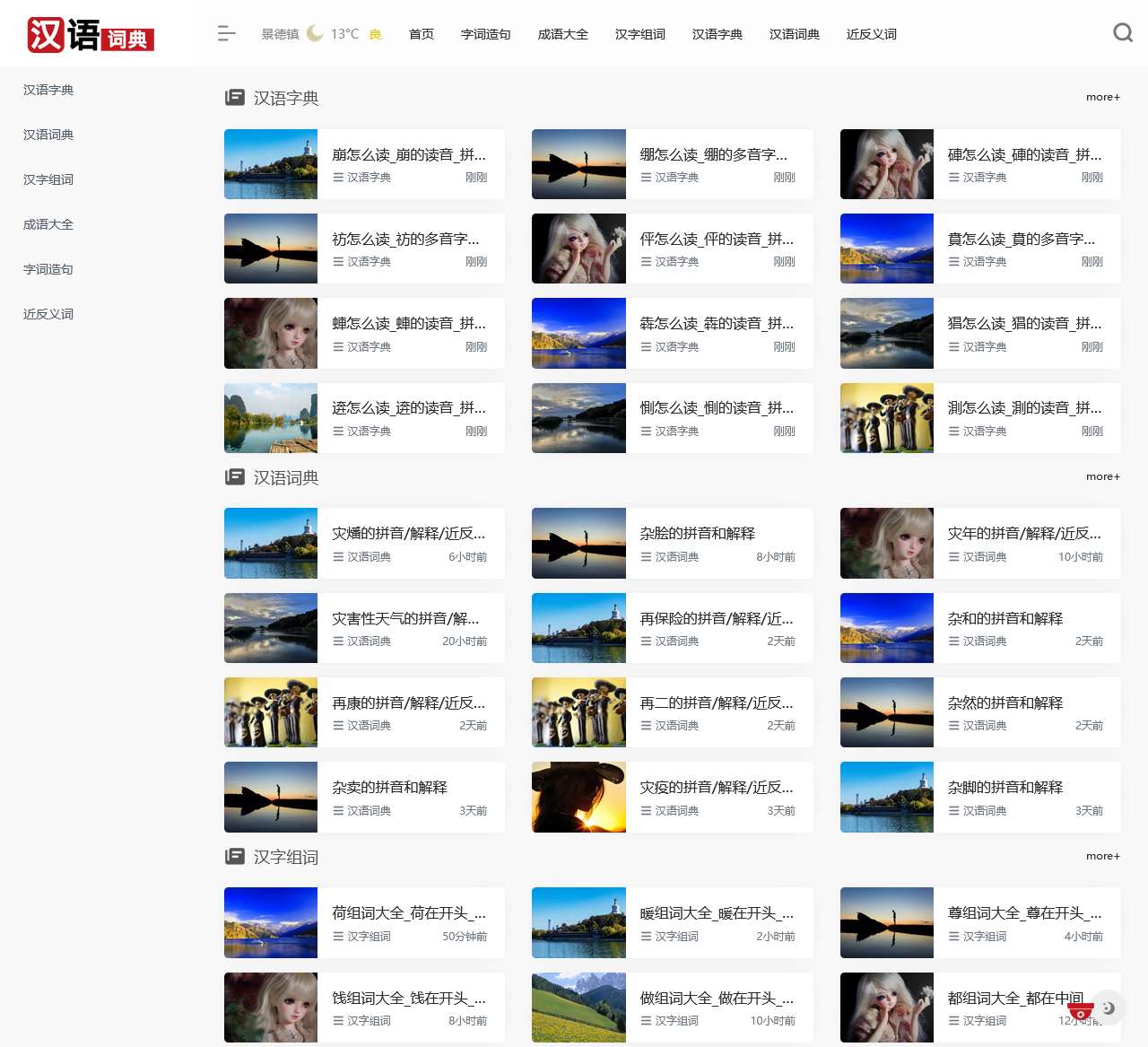Open 汉语词典 in the top navigation
1148x1047 pixels.
point(795,34)
